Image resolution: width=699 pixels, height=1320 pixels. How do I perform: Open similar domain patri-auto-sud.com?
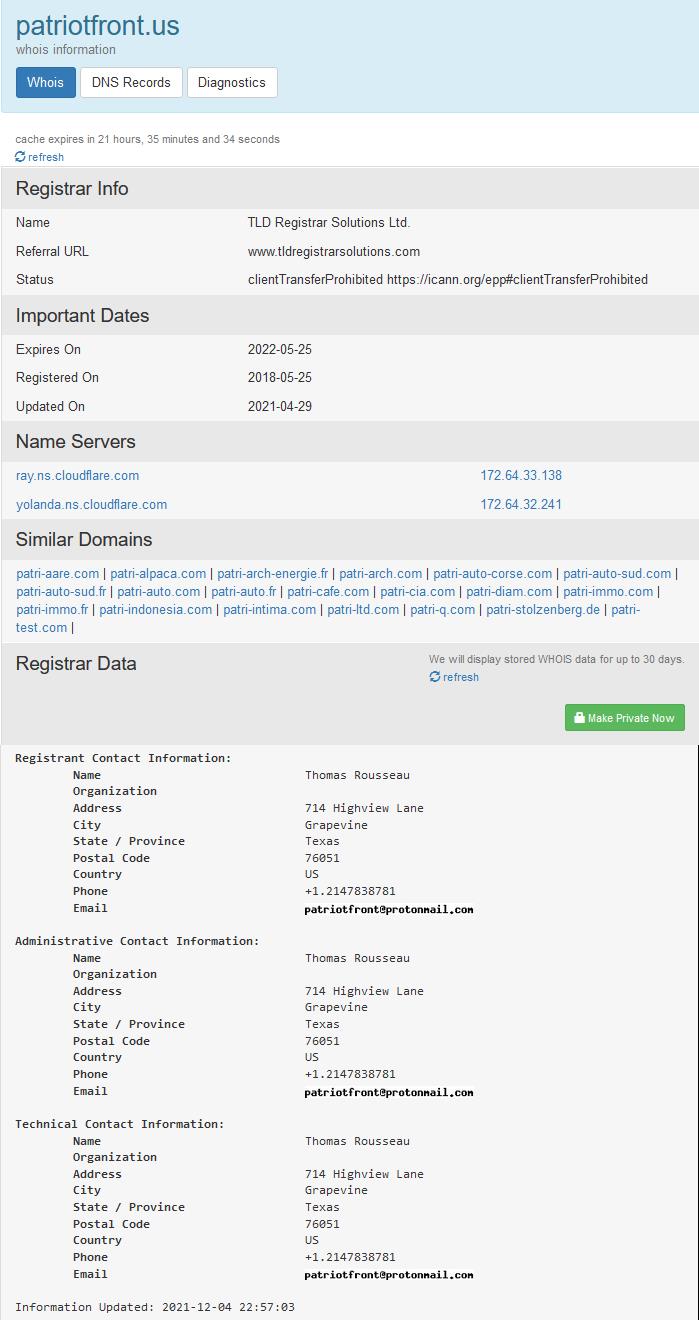click(617, 574)
